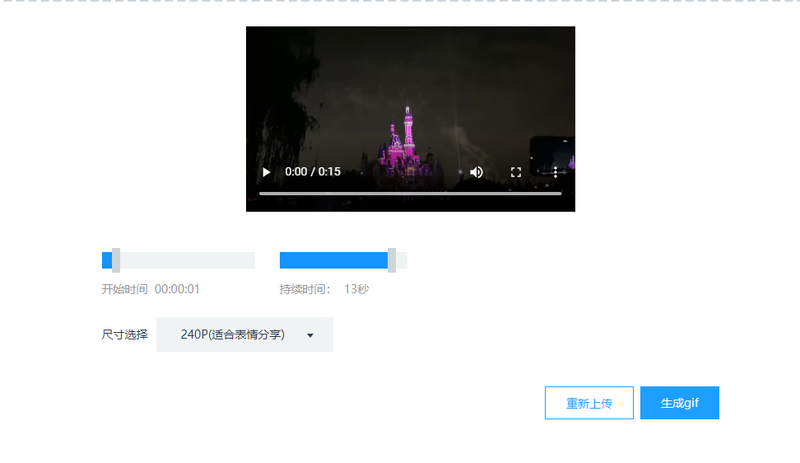
Task: Mute the video sound with speaker icon
Action: pyautogui.click(x=476, y=172)
